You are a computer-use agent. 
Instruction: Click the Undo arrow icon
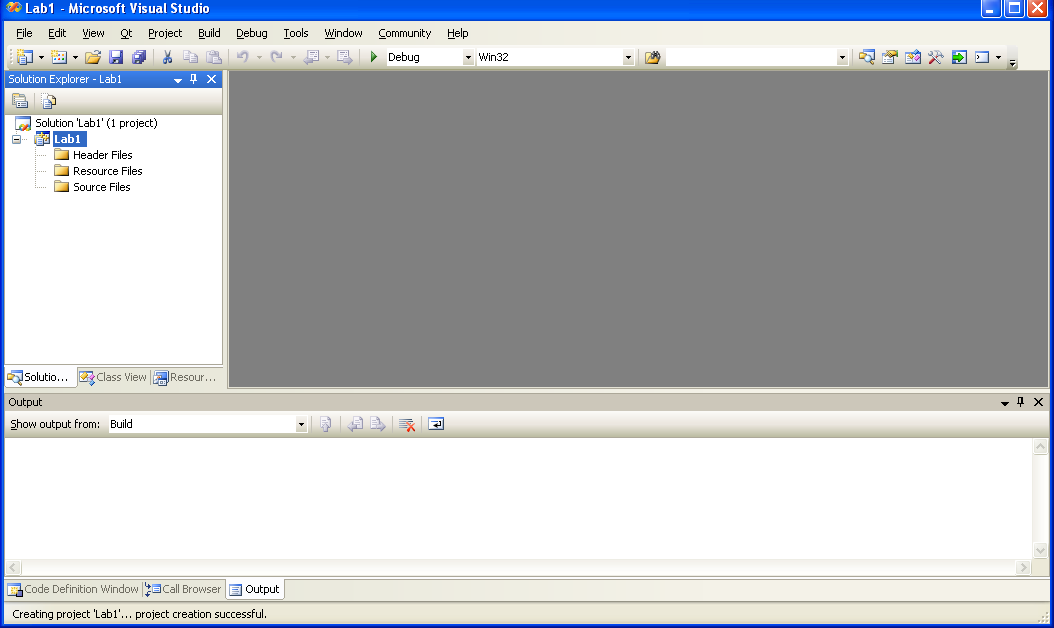[243, 57]
